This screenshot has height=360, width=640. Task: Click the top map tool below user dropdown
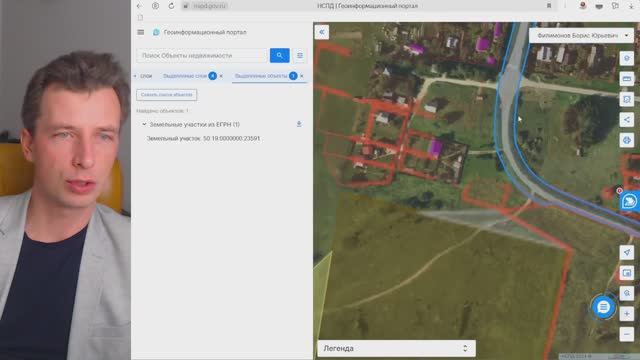click(x=627, y=58)
